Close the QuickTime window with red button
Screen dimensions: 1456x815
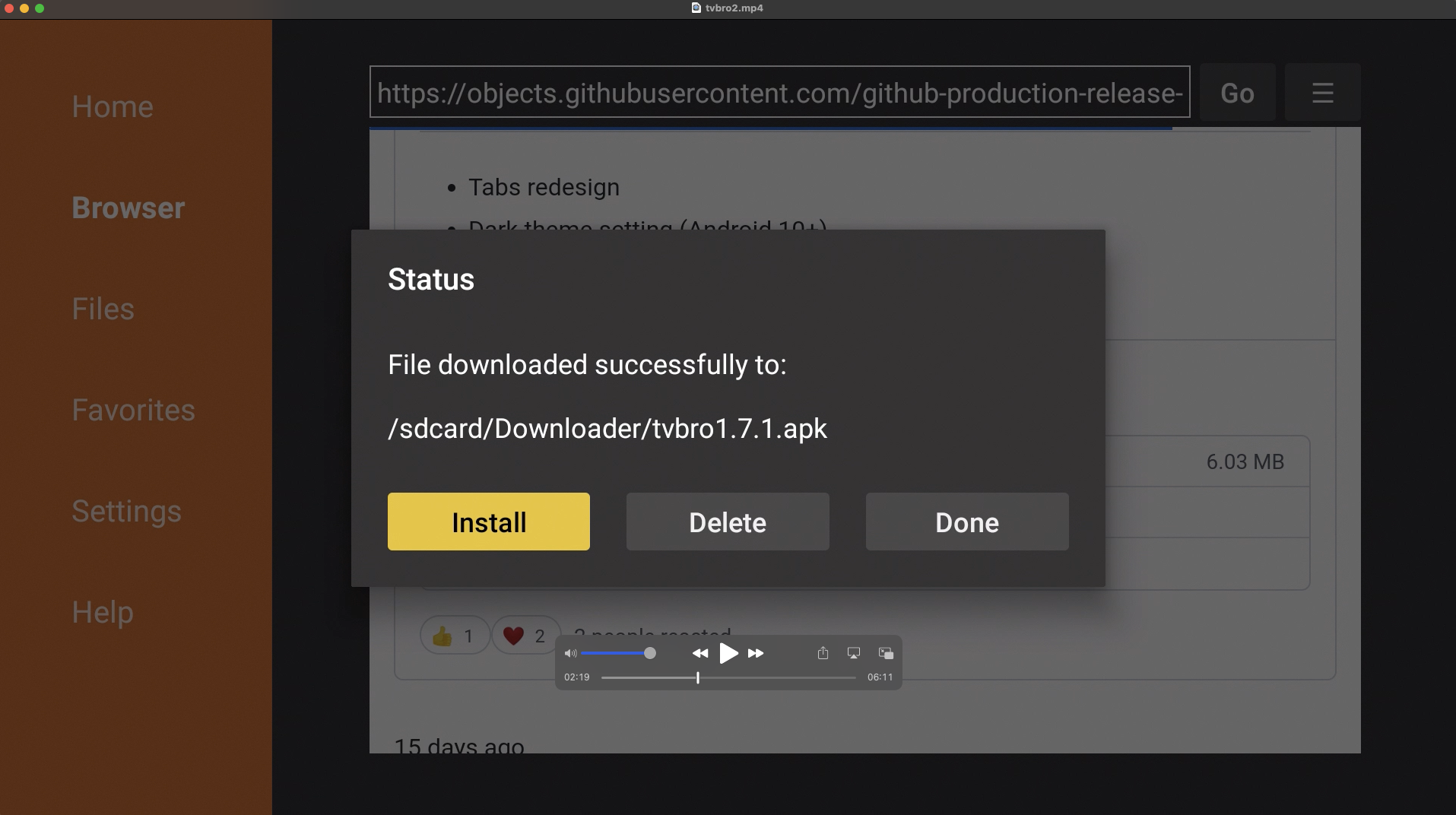(9, 8)
